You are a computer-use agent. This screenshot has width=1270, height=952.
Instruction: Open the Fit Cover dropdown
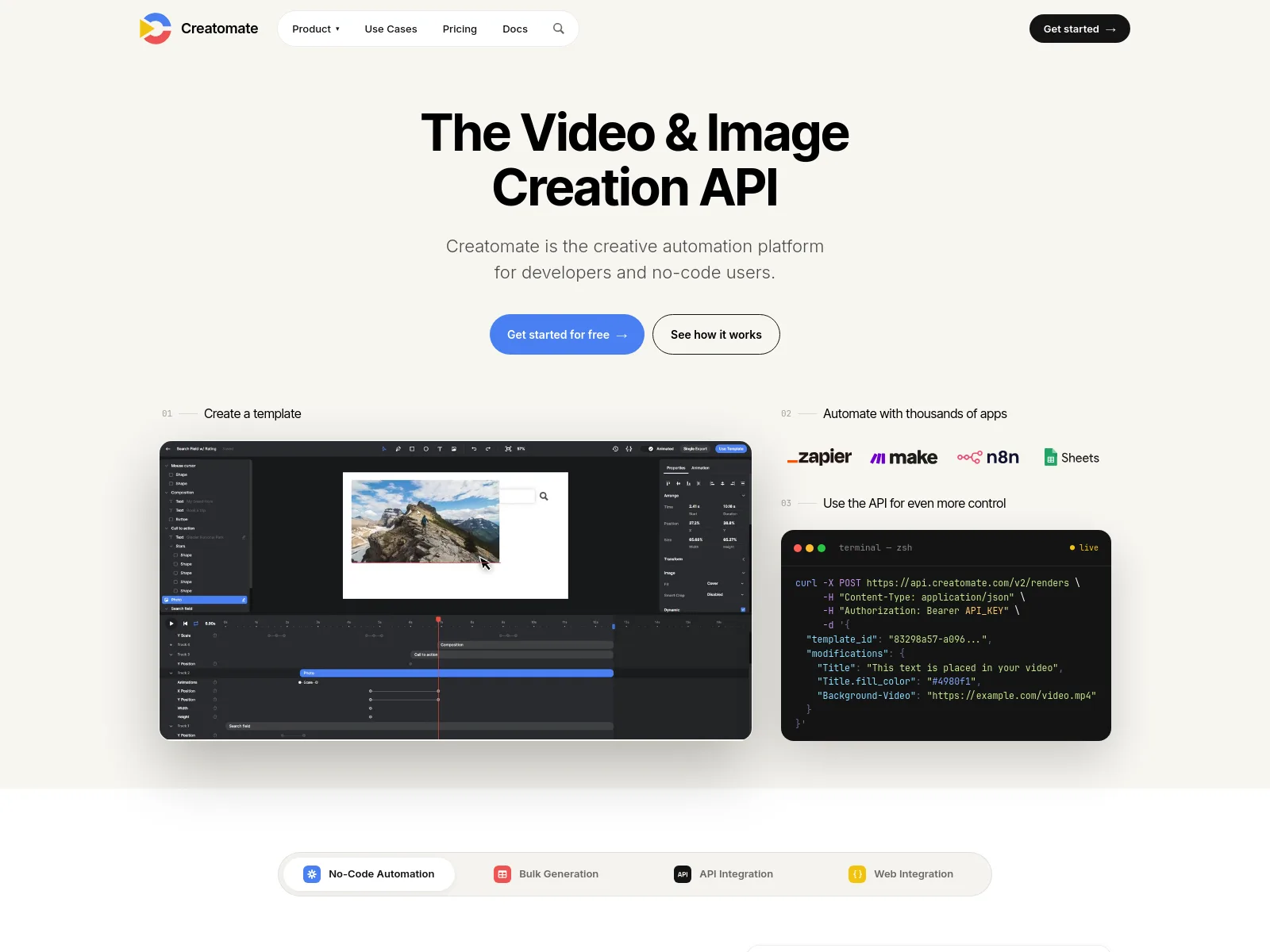(725, 584)
